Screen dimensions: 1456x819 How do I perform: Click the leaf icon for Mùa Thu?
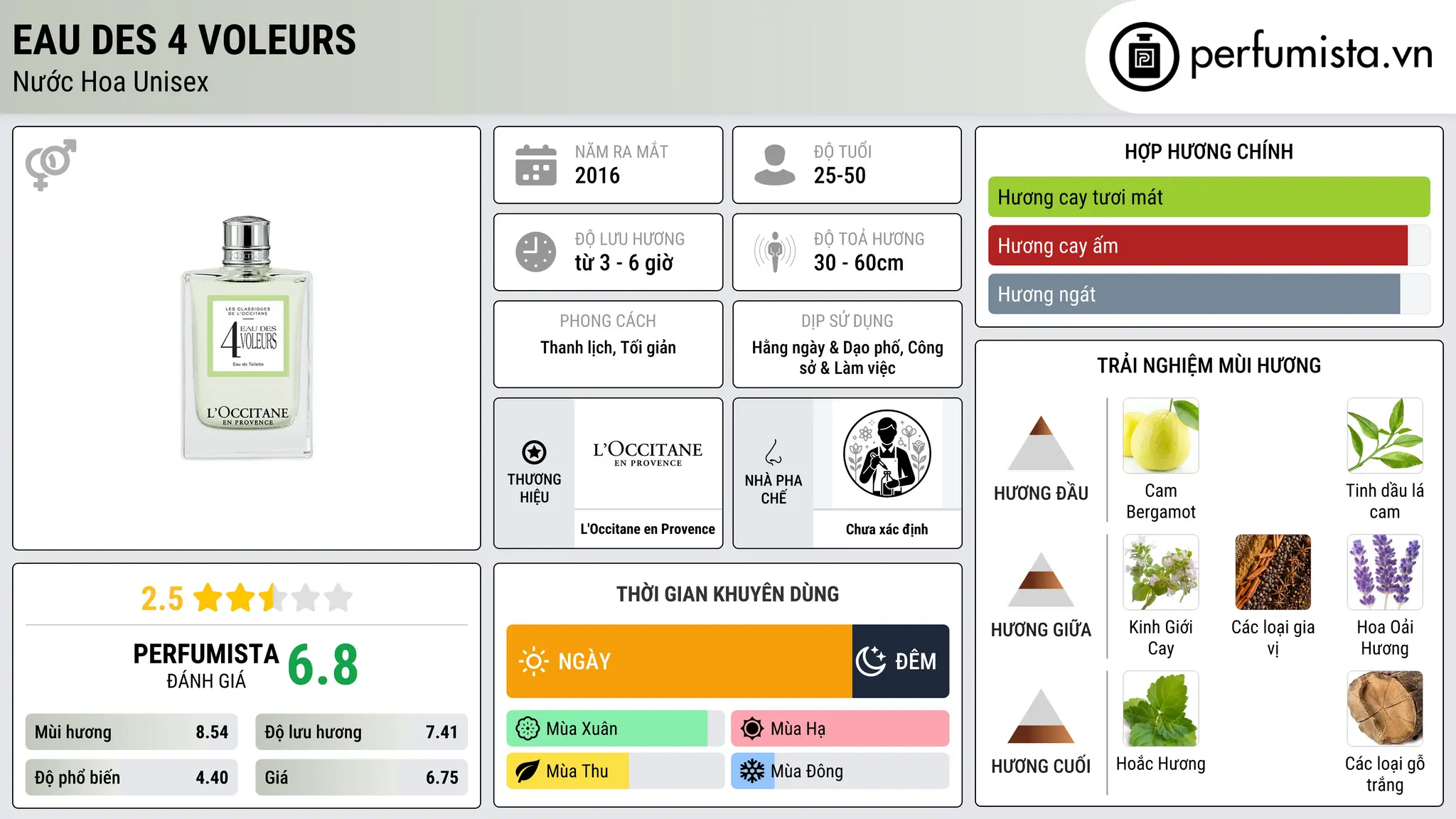(528, 771)
